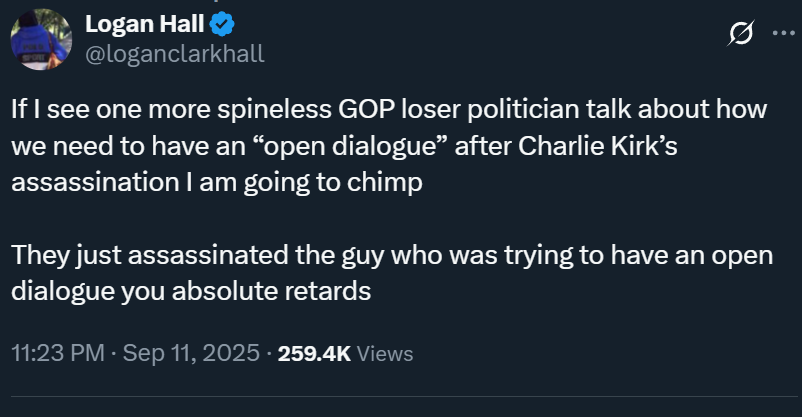Screen dimensions: 802x417
Task: Click the Views label
Action: 384,353
